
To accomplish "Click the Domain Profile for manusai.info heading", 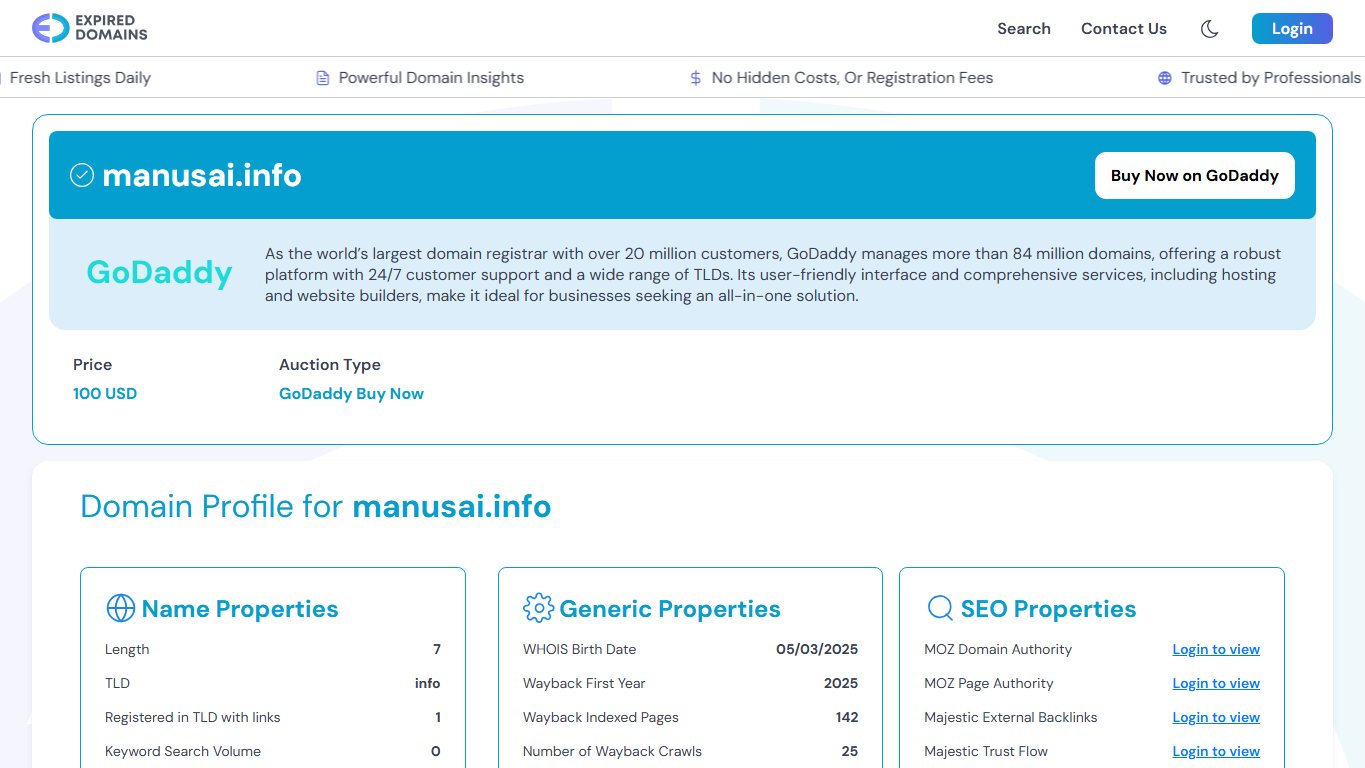I will [316, 506].
